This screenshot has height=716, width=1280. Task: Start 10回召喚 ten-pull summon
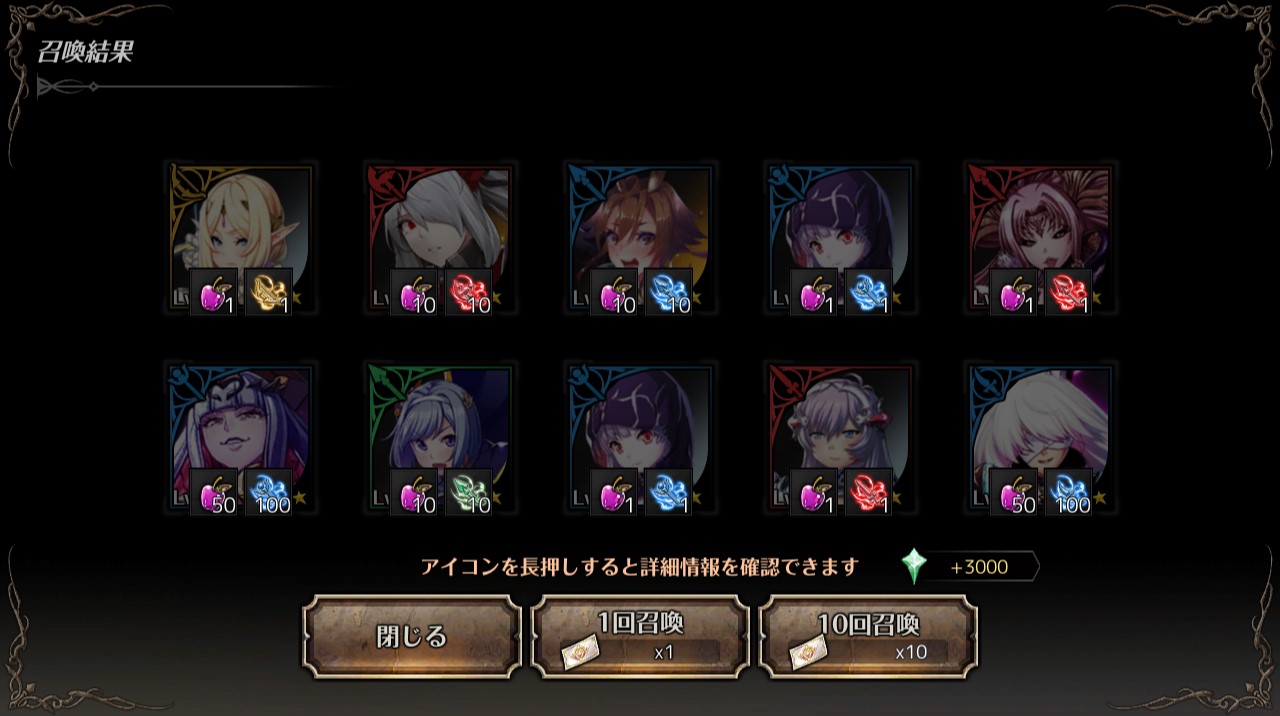(868, 637)
